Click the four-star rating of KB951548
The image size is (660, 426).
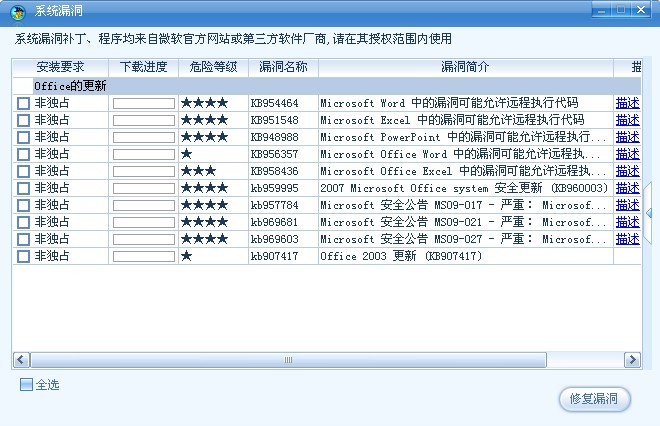pos(205,120)
